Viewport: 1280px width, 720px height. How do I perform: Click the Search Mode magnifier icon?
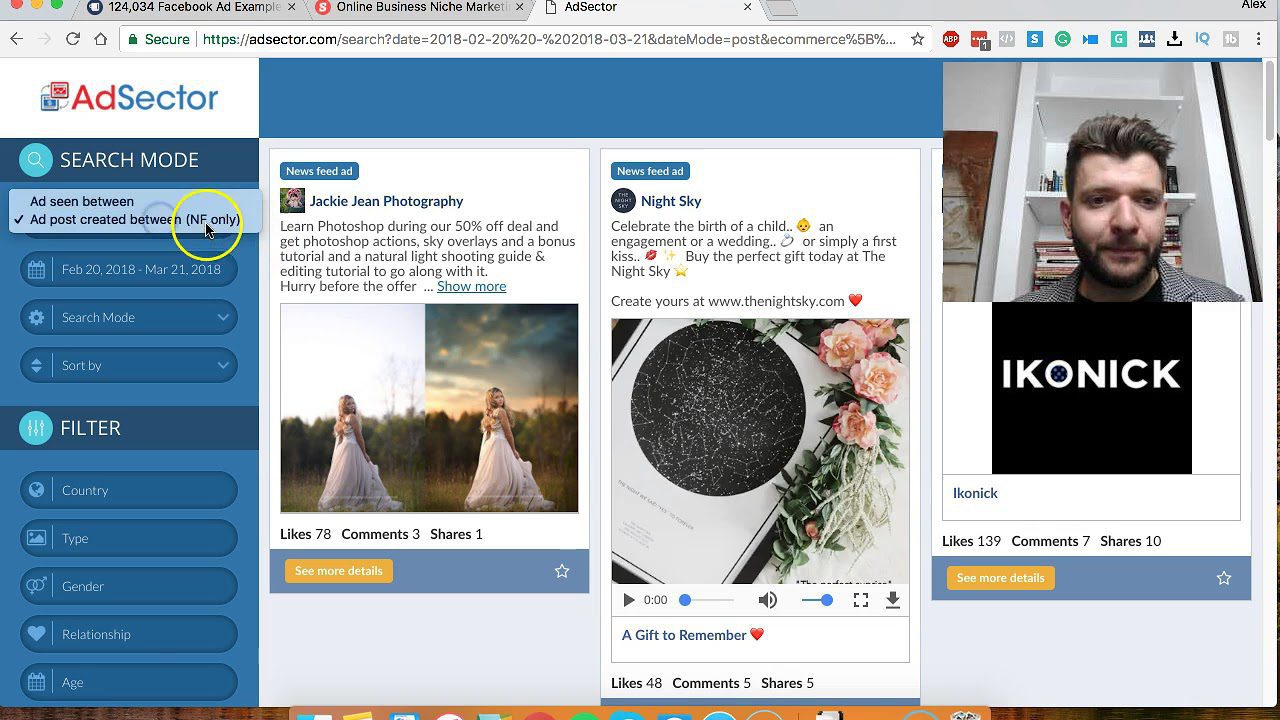[x=36, y=160]
